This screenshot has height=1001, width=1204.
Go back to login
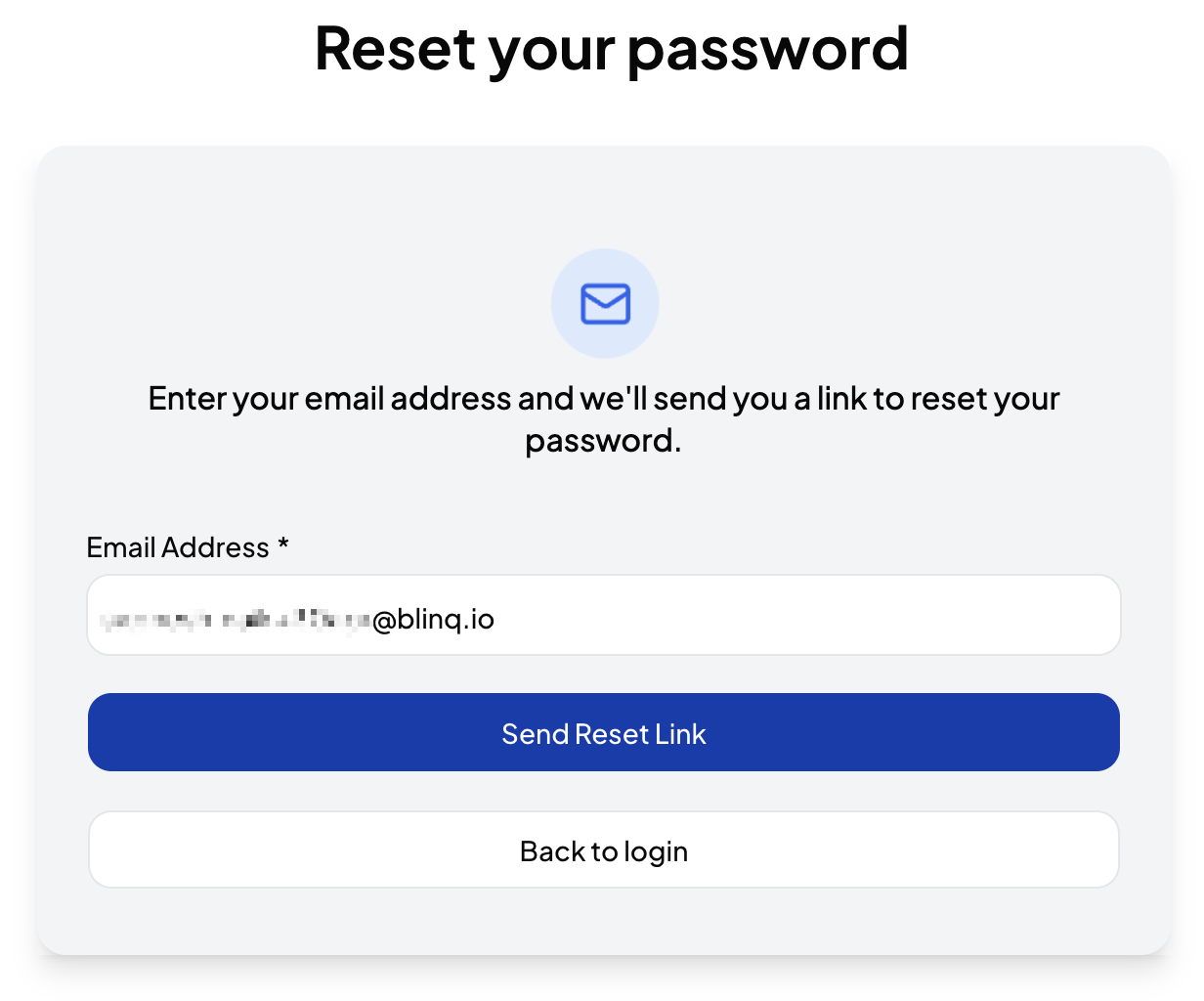[603, 850]
